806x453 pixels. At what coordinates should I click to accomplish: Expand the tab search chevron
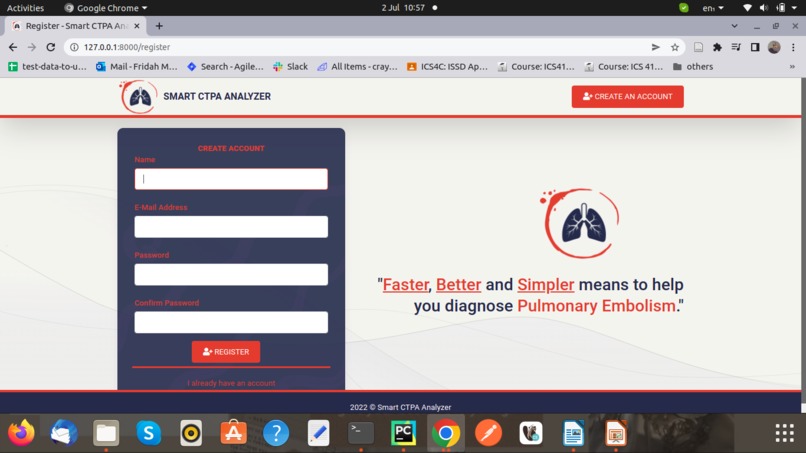(x=735, y=26)
